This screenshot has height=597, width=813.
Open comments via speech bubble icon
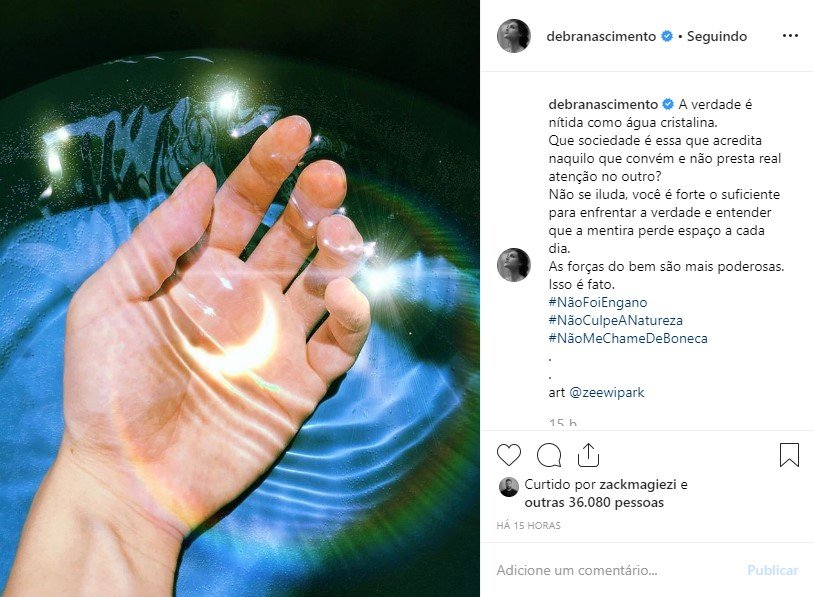(x=549, y=455)
